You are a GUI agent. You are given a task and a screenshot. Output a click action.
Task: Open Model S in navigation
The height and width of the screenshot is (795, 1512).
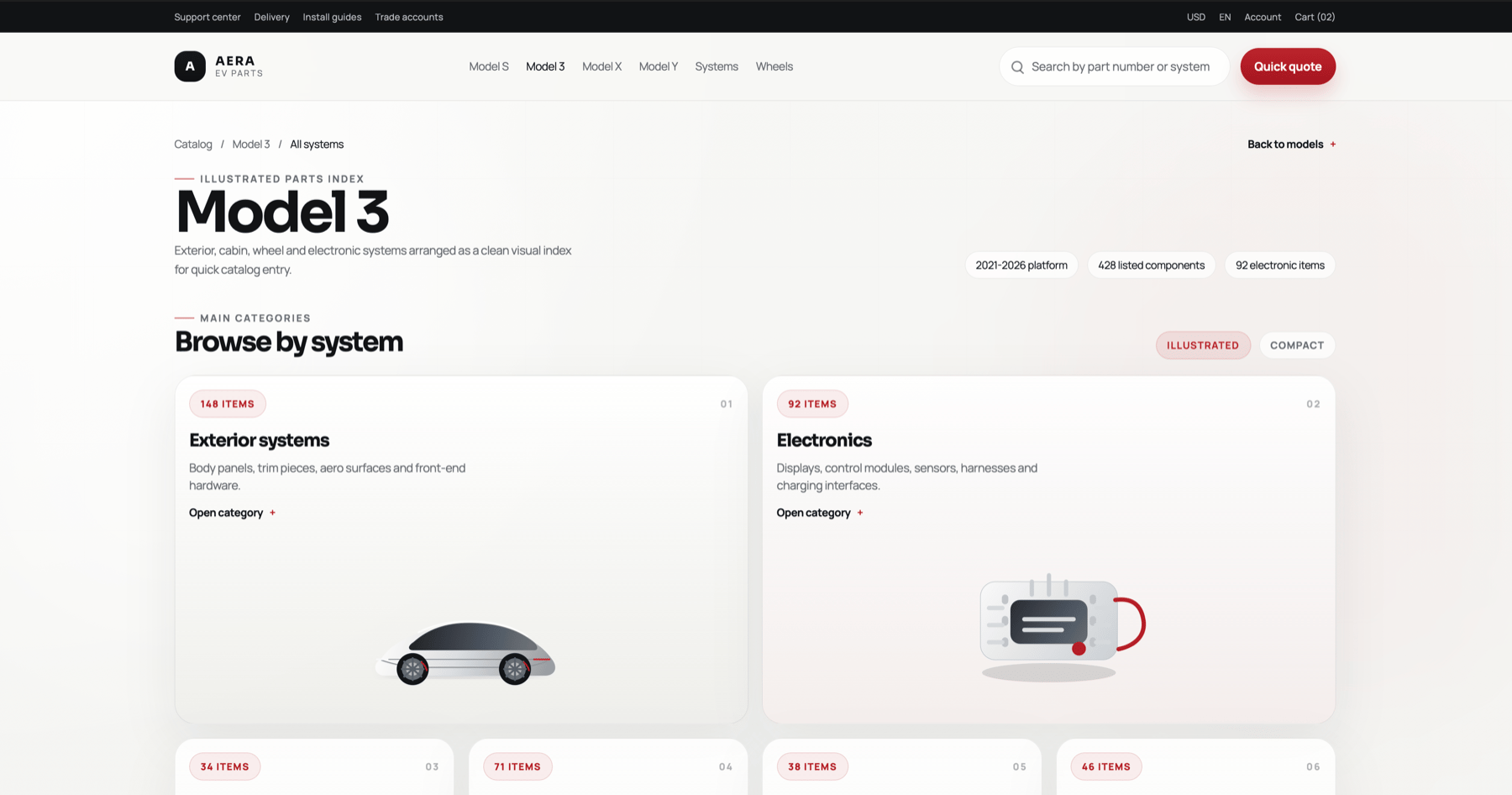[x=489, y=66]
